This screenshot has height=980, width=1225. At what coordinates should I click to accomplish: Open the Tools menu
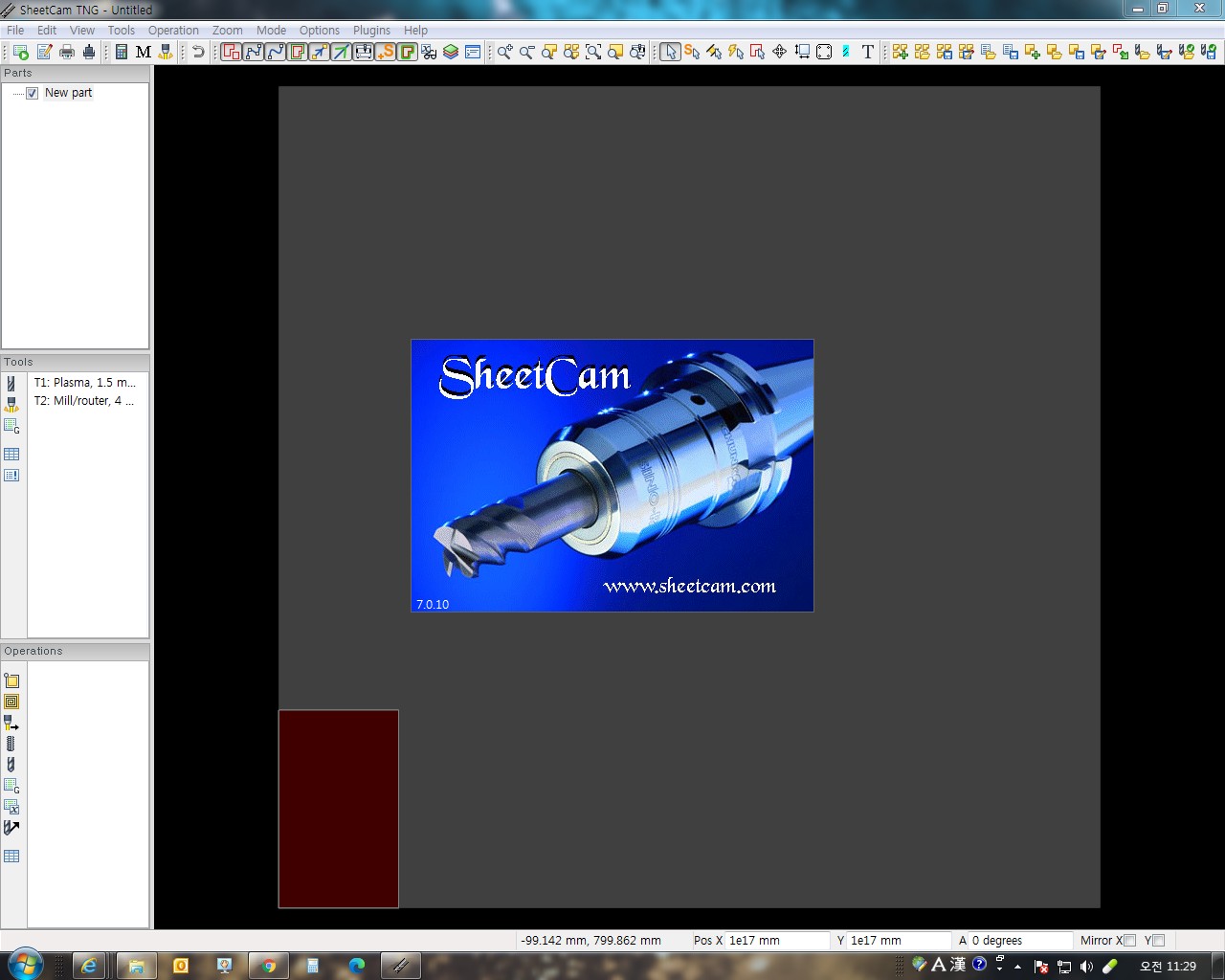click(x=121, y=30)
